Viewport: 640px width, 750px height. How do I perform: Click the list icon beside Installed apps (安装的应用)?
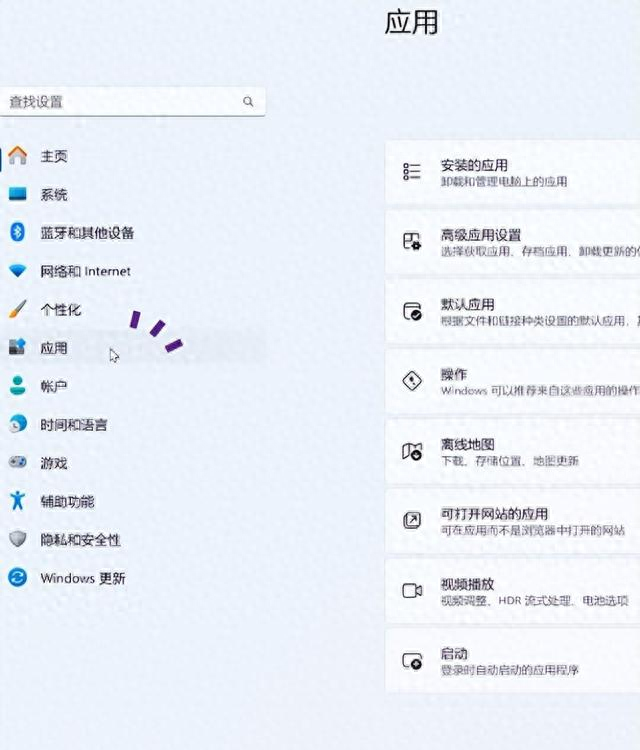coord(412,172)
